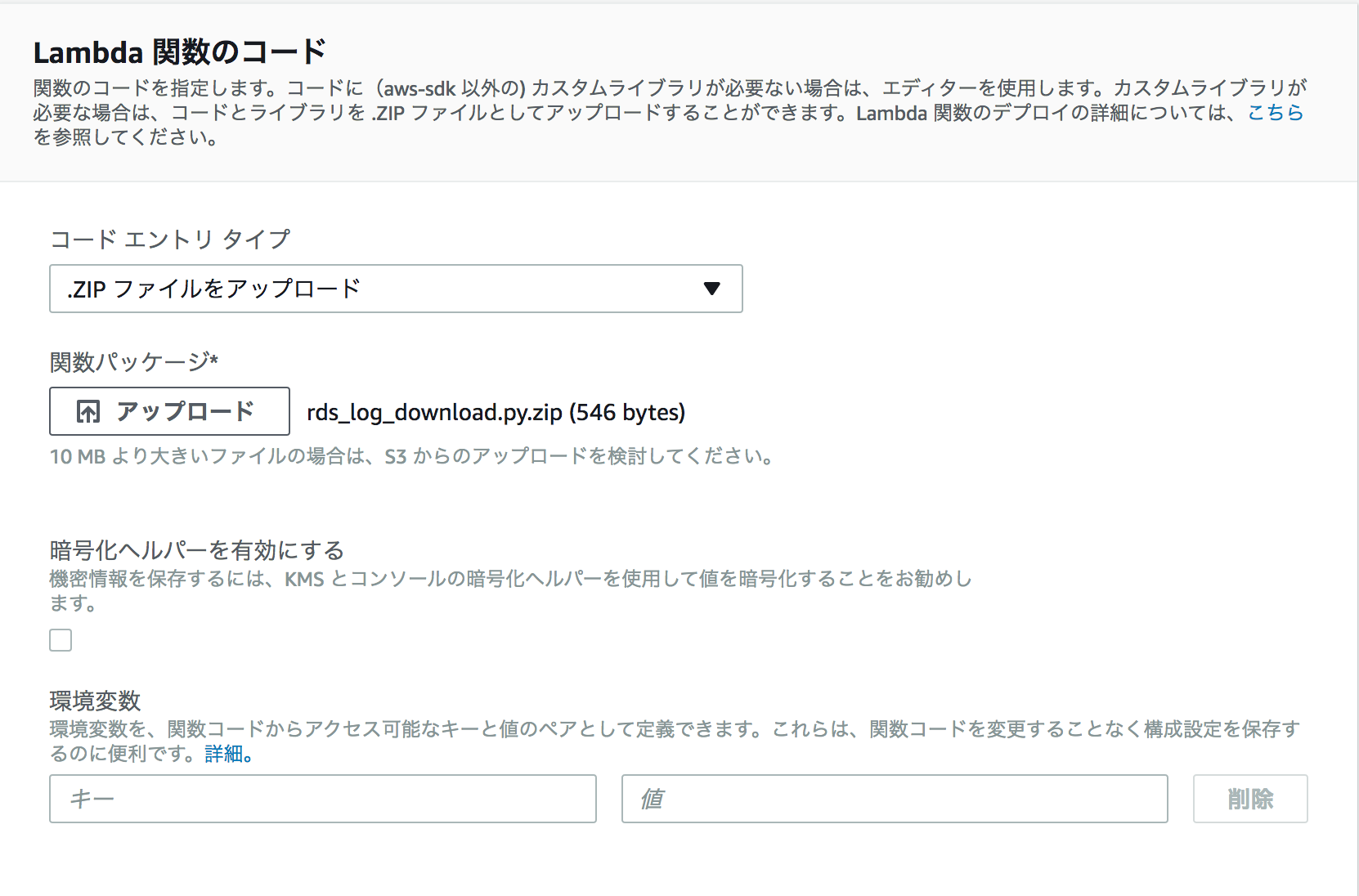Viewport: 1359px width, 896px height.
Task: Click the 暗号化ヘルパーを有効にする label
Action: (197, 550)
